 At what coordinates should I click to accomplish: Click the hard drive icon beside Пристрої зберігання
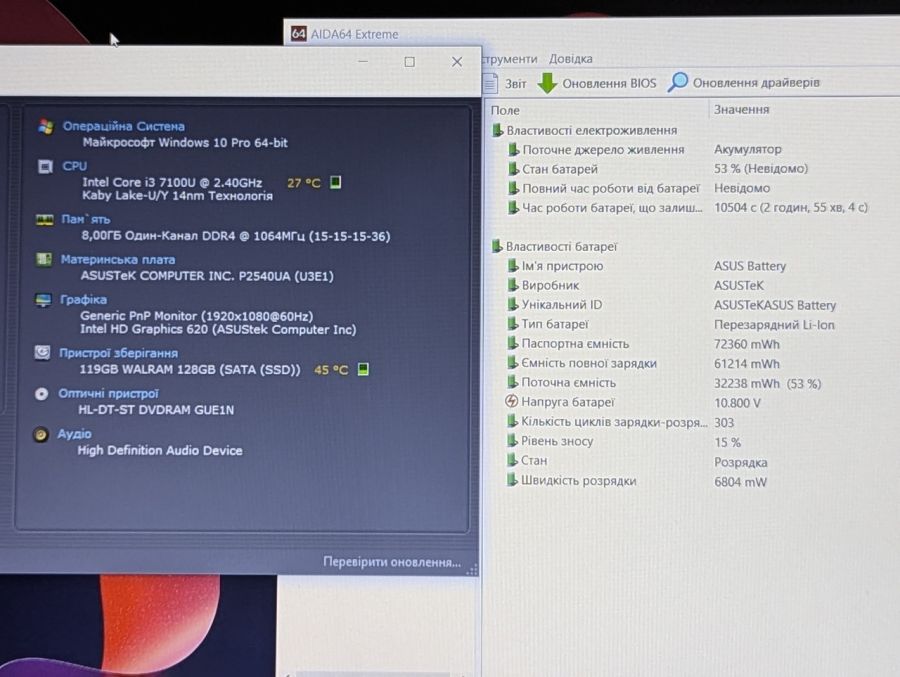[42, 353]
